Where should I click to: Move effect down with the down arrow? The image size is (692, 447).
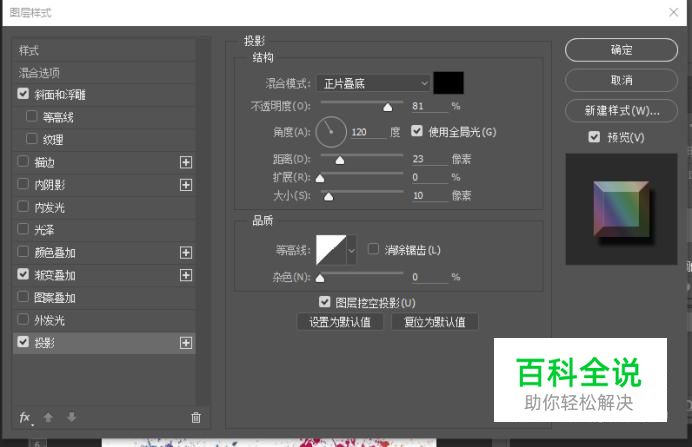point(71,417)
